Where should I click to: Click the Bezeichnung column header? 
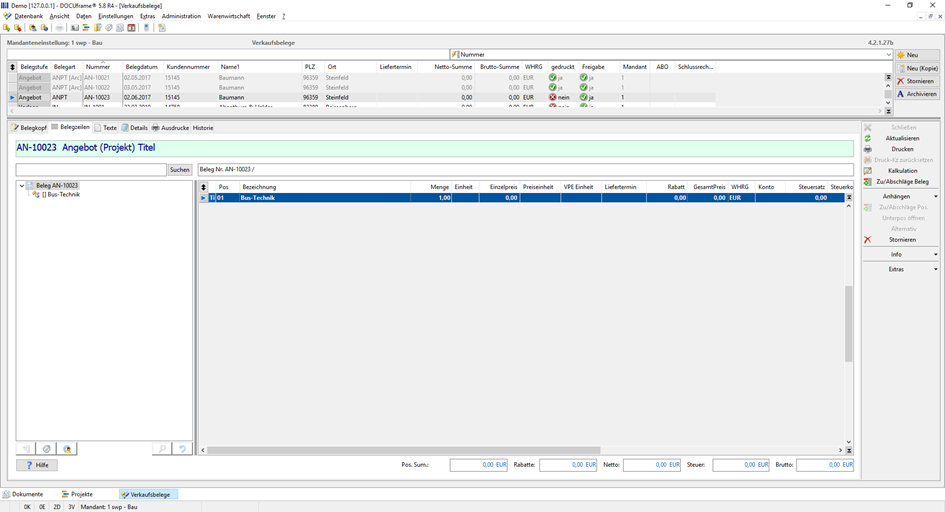pos(325,187)
